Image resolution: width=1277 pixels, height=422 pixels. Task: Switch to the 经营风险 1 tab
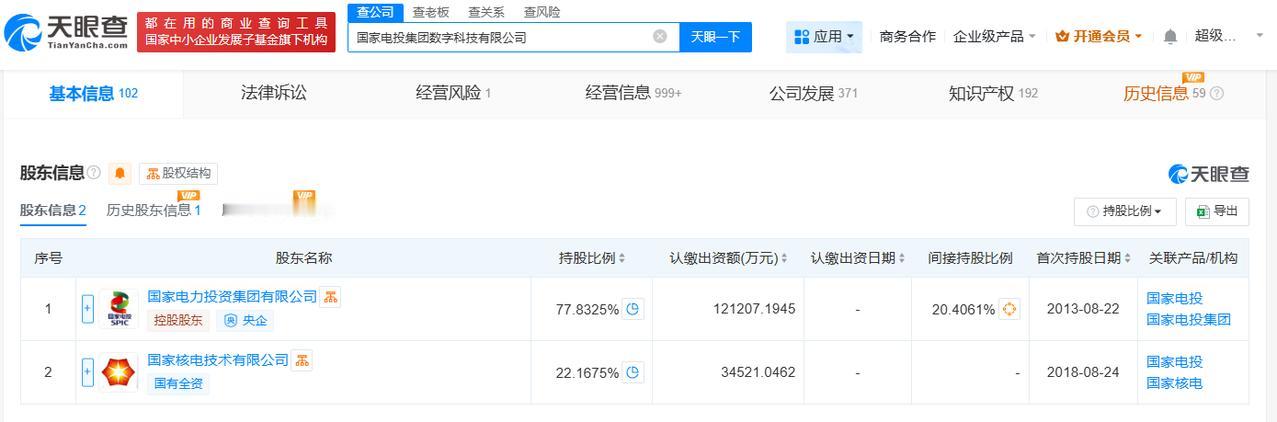(453, 94)
